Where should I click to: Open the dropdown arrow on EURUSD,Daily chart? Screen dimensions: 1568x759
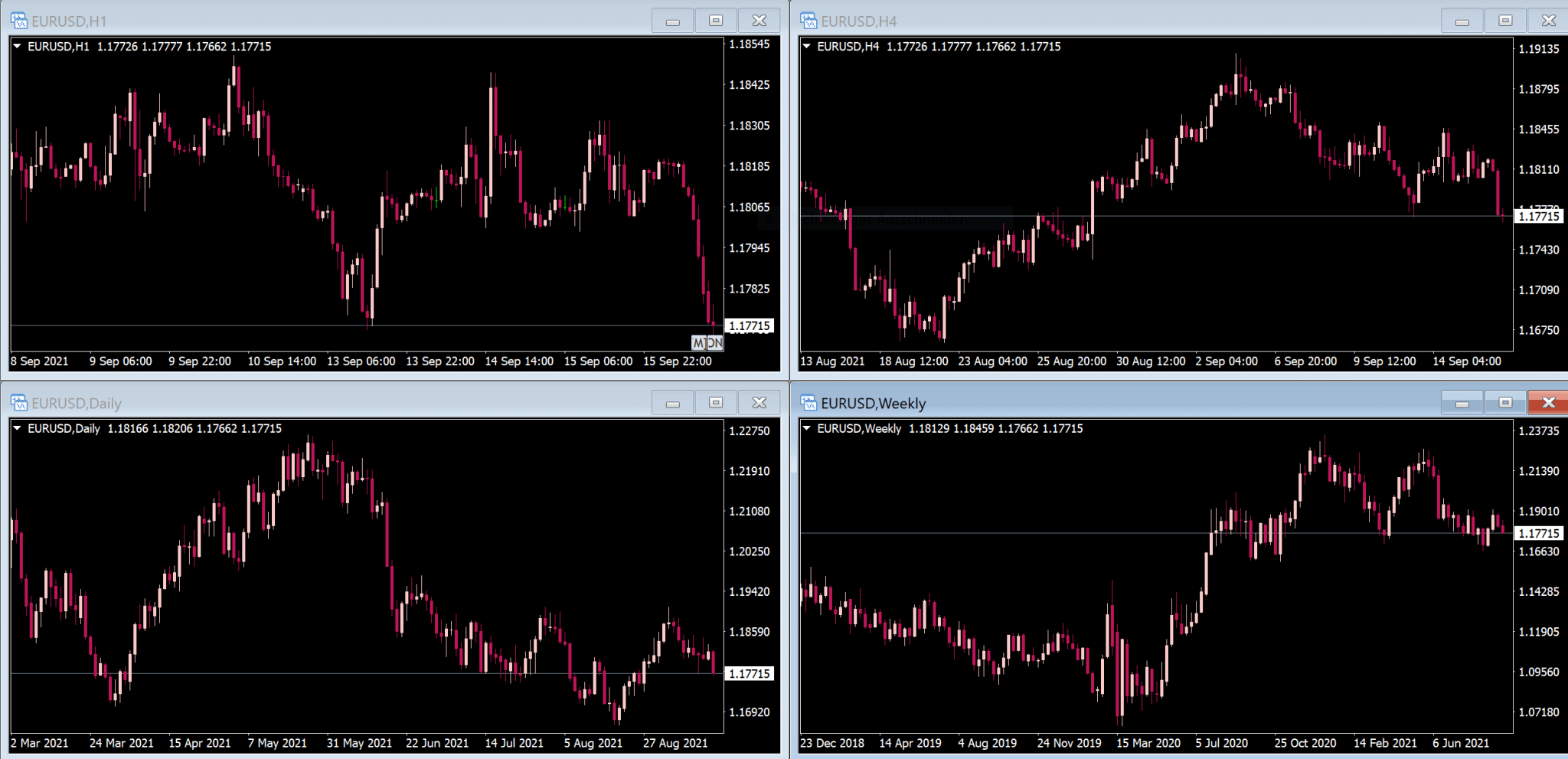point(17,429)
